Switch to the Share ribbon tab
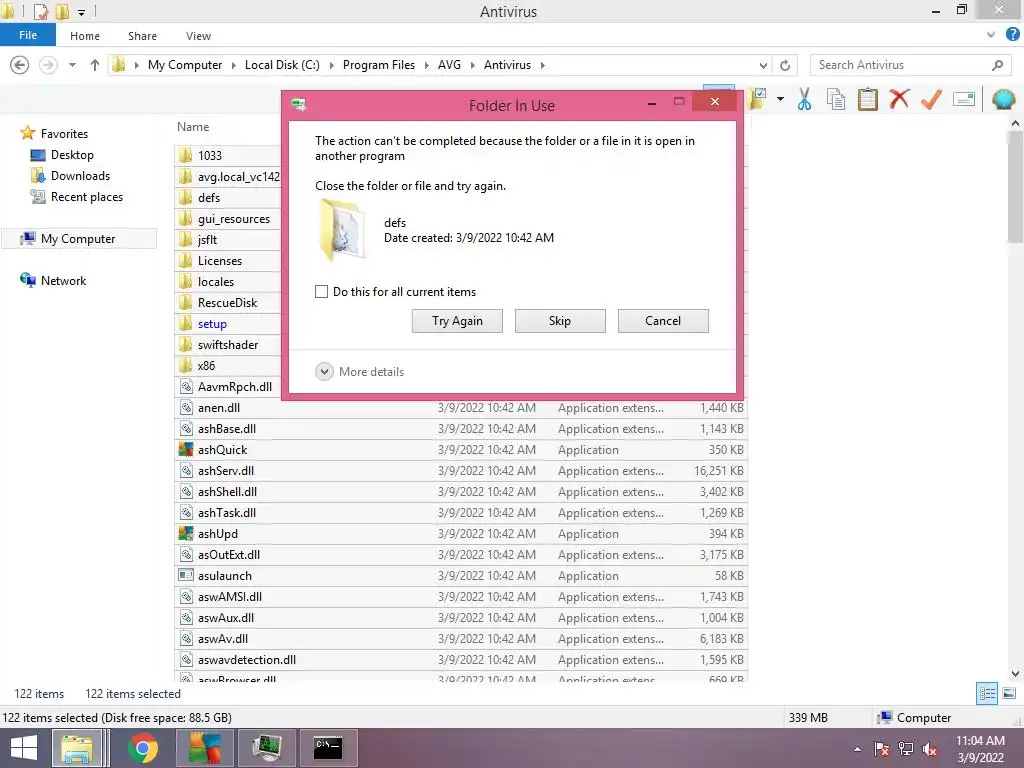Image resolution: width=1024 pixels, height=768 pixels. pos(142,36)
